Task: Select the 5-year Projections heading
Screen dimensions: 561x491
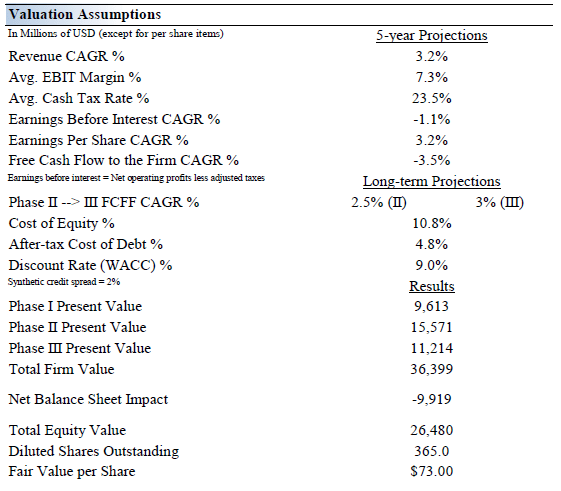Action: tap(431, 35)
